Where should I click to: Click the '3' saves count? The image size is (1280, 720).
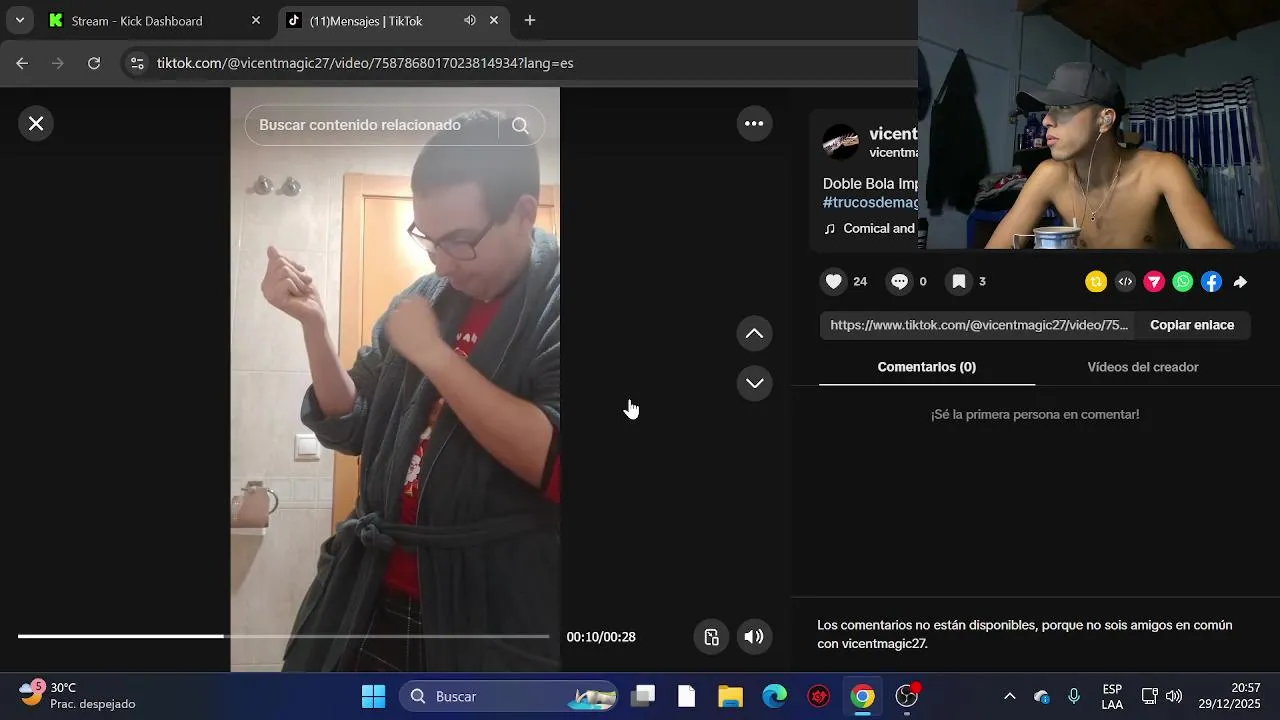(x=982, y=282)
